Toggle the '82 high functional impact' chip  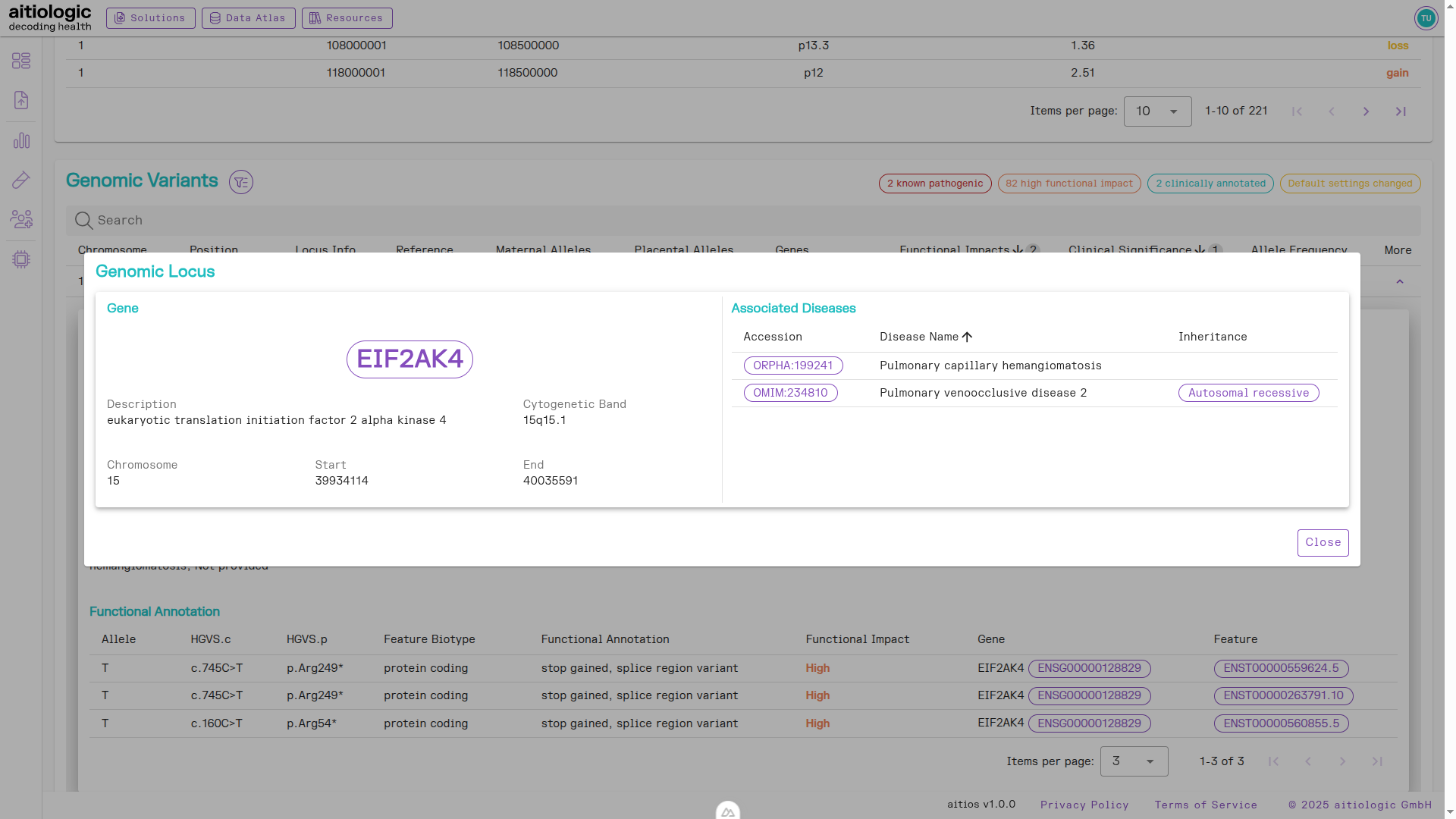click(x=1068, y=184)
